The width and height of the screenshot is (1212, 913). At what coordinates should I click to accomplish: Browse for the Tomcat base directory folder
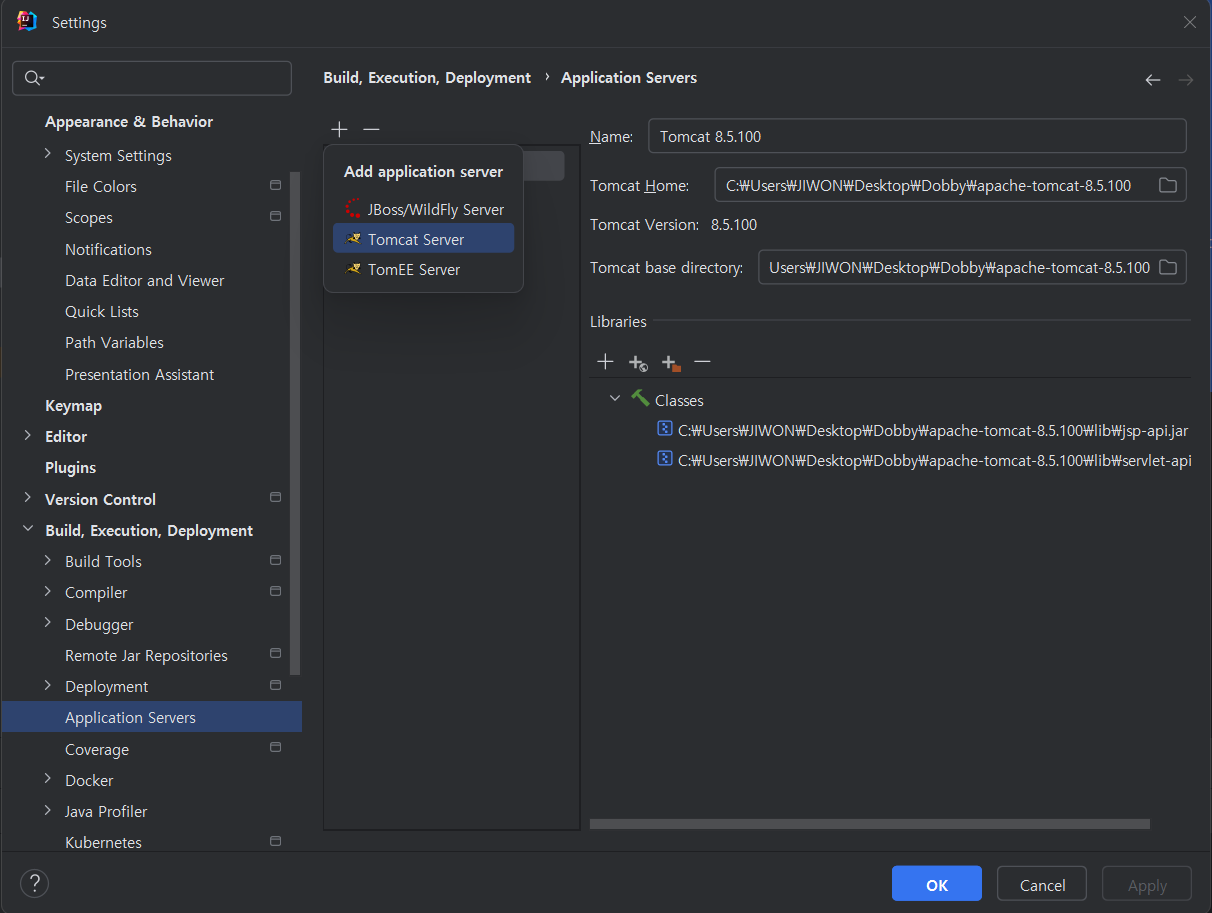click(1167, 267)
